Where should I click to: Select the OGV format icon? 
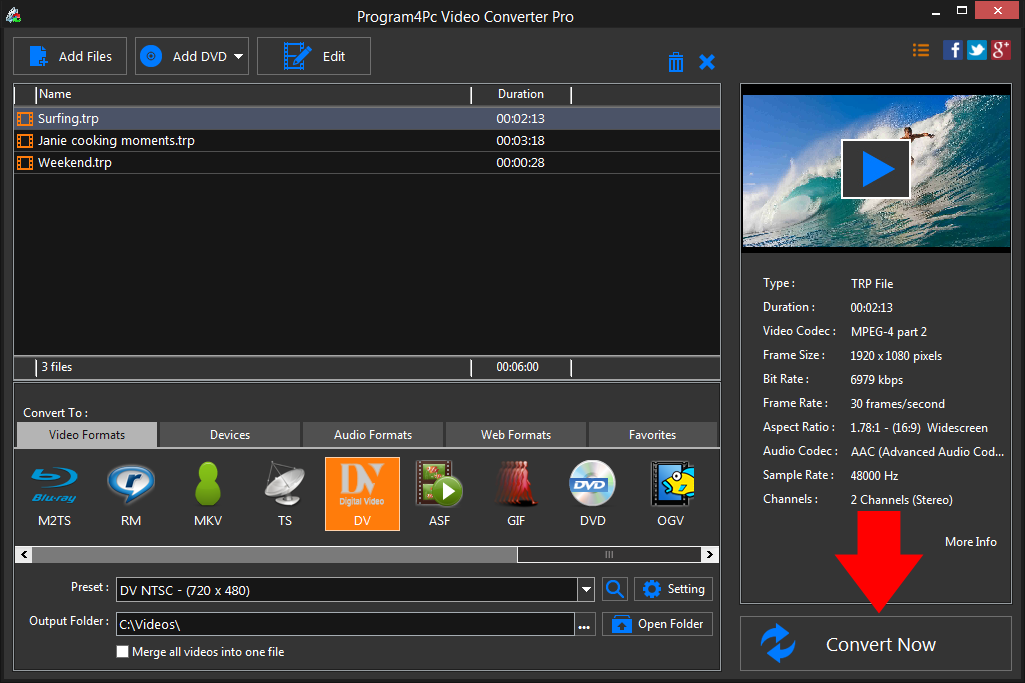coord(670,493)
